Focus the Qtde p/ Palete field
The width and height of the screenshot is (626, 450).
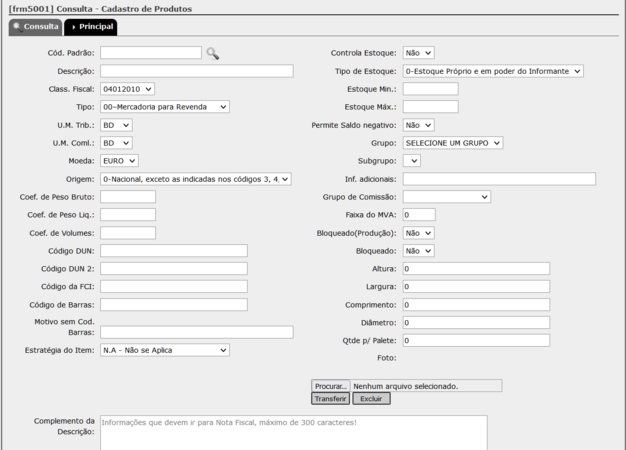click(x=476, y=341)
